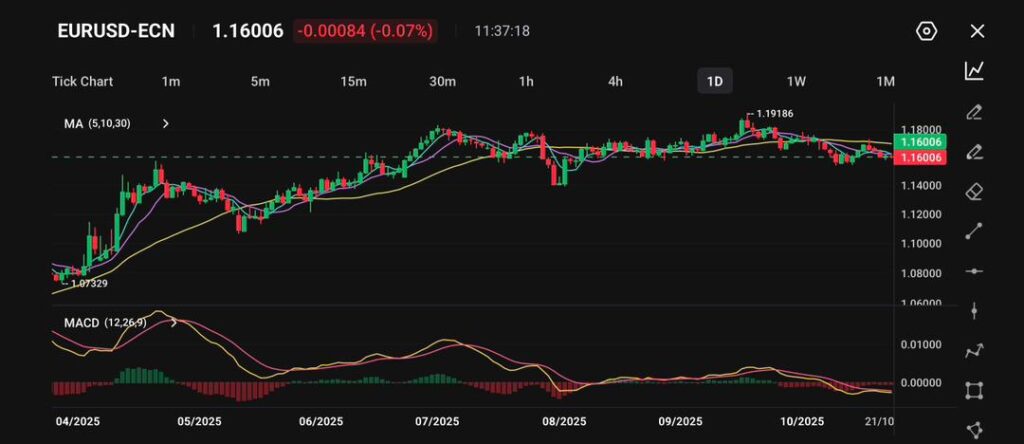Click the green 1.16006 price label
The image size is (1024, 444).
pyautogui.click(x=922, y=143)
